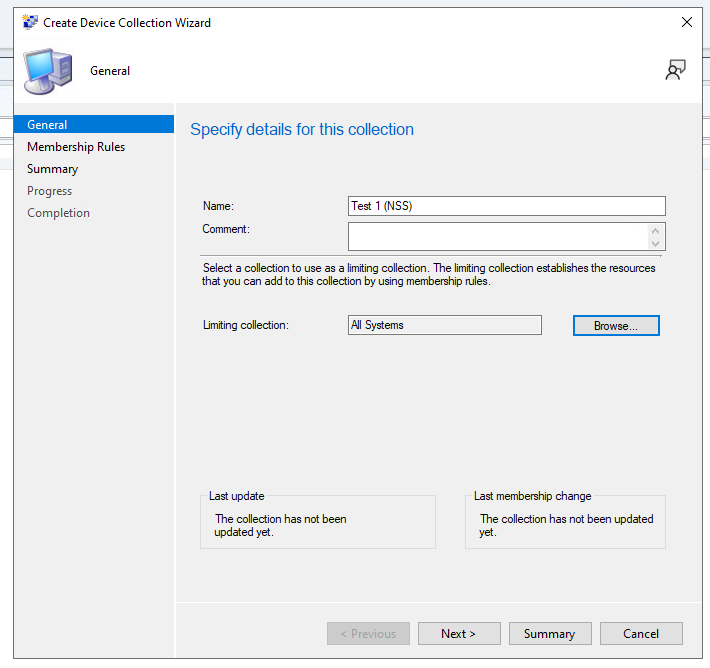
Task: Click the Last membership change status box
Action: click(x=565, y=521)
